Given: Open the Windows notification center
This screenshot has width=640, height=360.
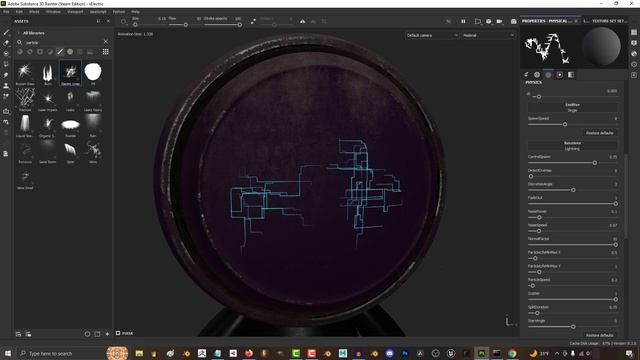Looking at the screenshot, I should coord(629,353).
